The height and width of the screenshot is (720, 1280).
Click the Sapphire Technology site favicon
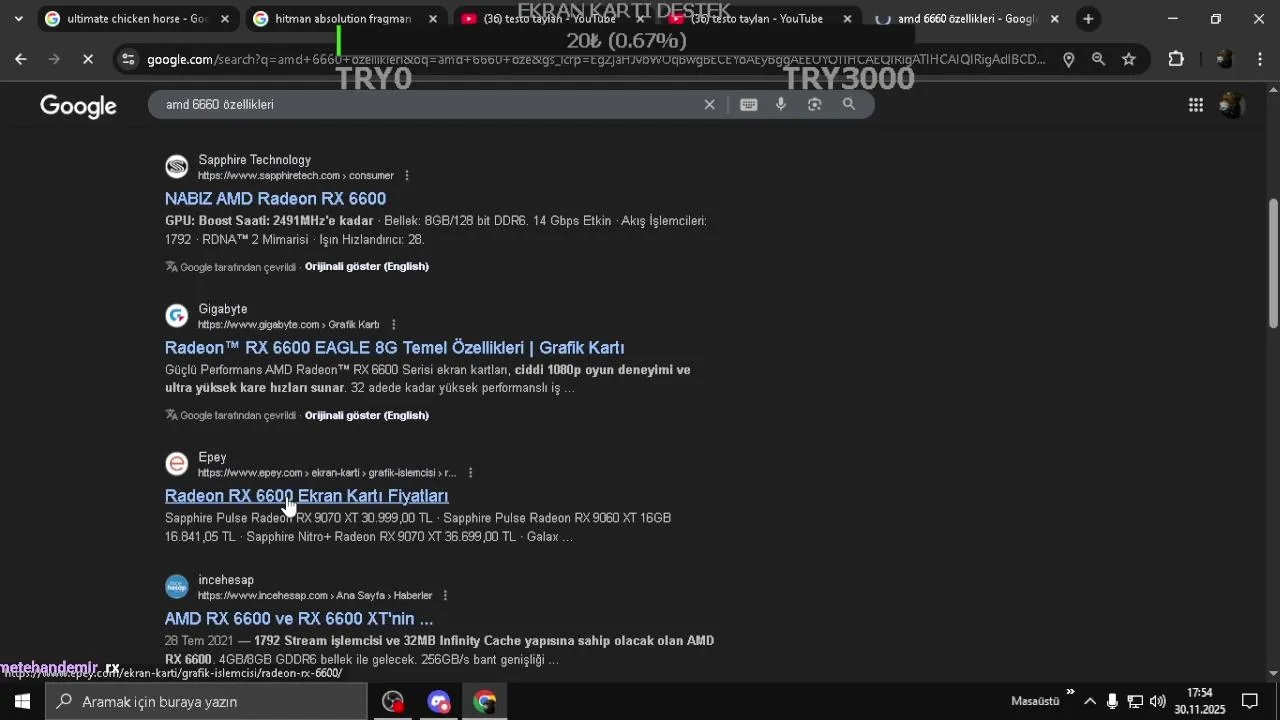177,167
